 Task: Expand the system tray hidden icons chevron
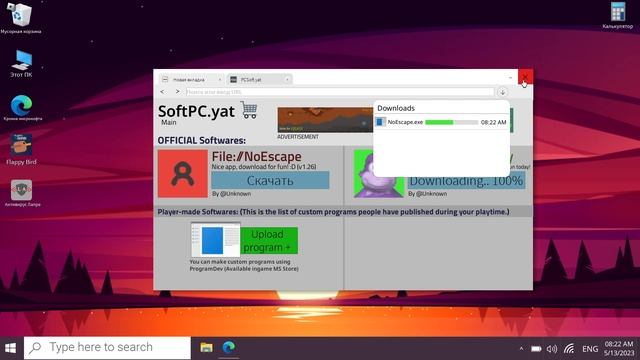click(521, 349)
